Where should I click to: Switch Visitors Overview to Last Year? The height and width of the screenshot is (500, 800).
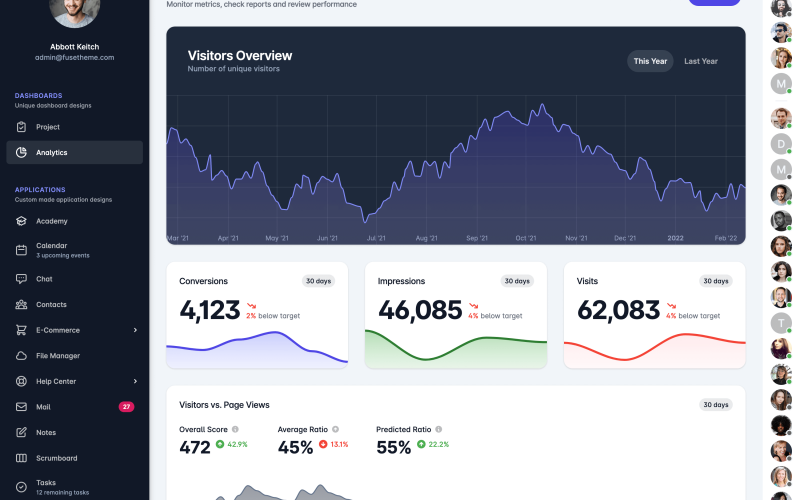click(701, 61)
